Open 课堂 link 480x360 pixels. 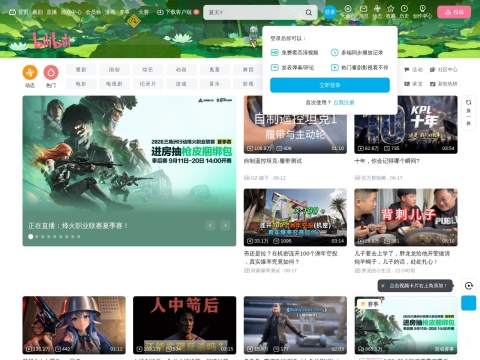pos(413,84)
